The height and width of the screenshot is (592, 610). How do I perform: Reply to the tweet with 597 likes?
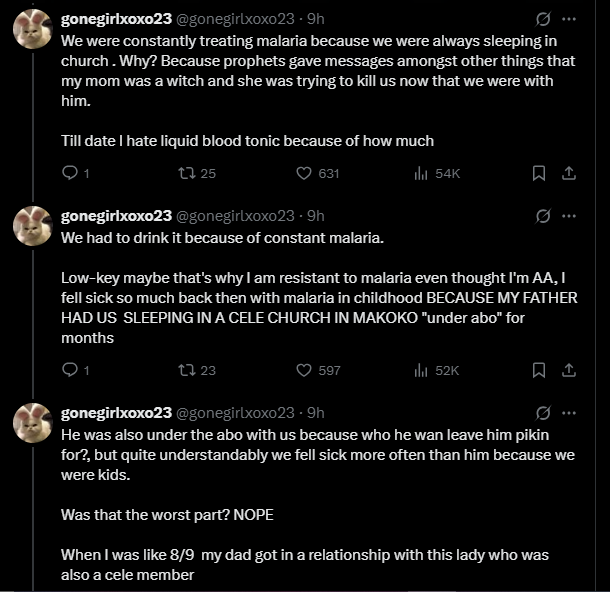pyautogui.click(x=70, y=370)
